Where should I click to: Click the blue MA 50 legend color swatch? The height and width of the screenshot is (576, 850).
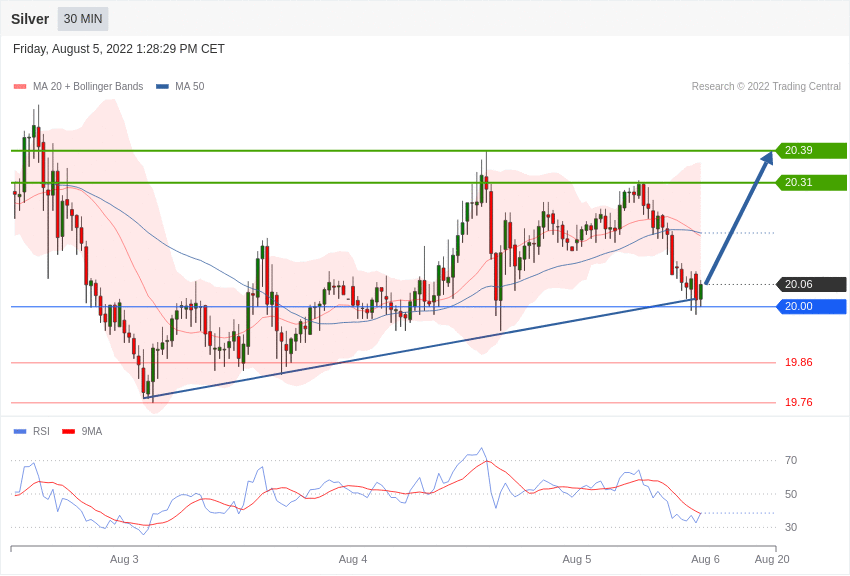click(162, 86)
